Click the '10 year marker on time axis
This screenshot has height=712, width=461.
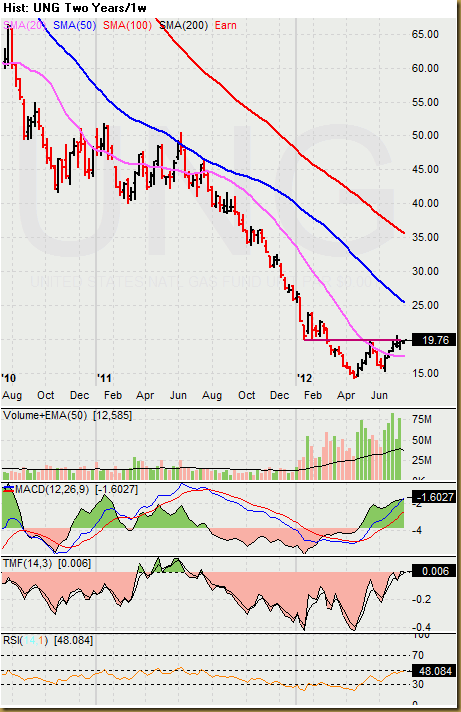coord(9,378)
